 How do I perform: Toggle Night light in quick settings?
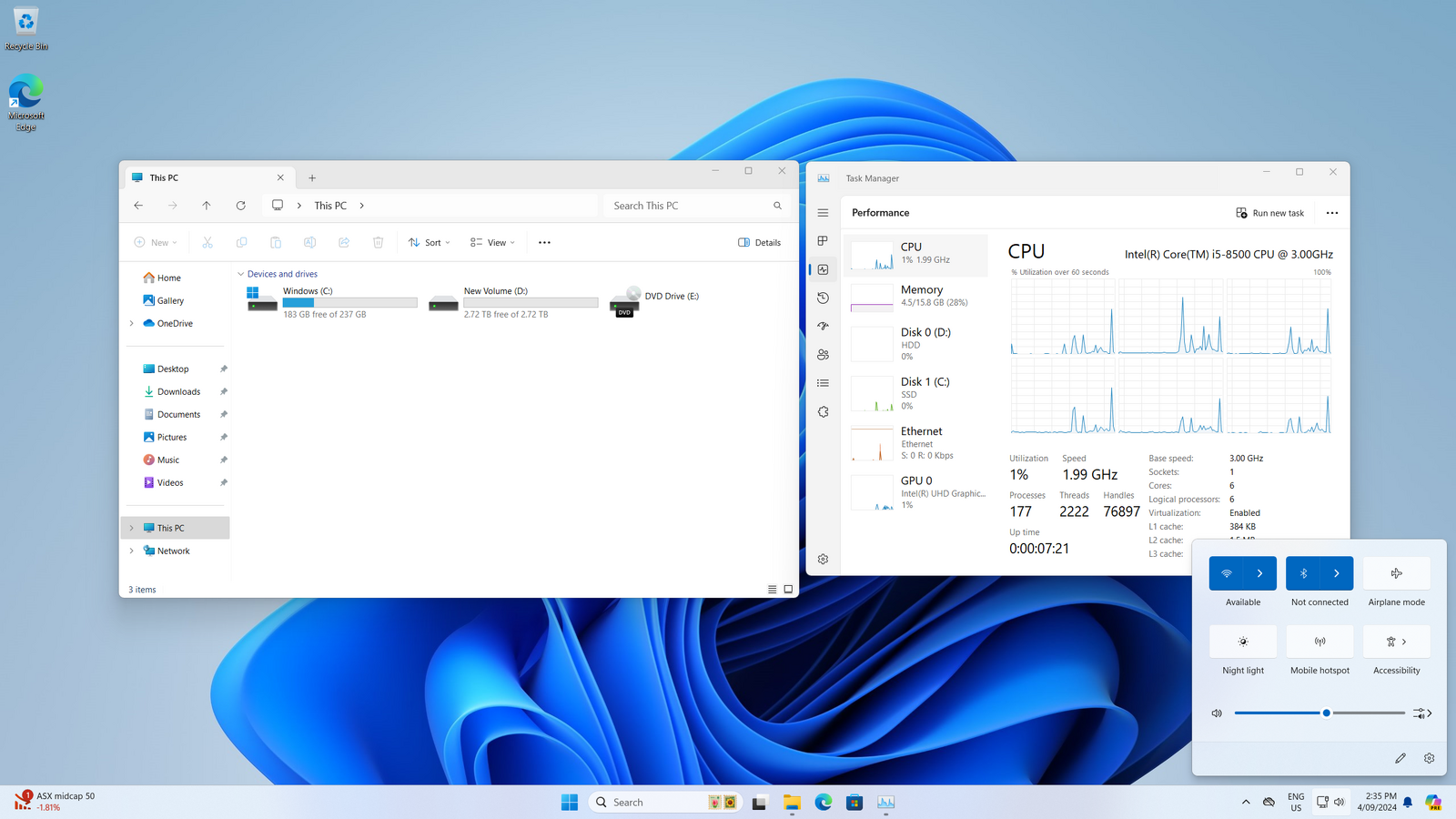[1243, 642]
